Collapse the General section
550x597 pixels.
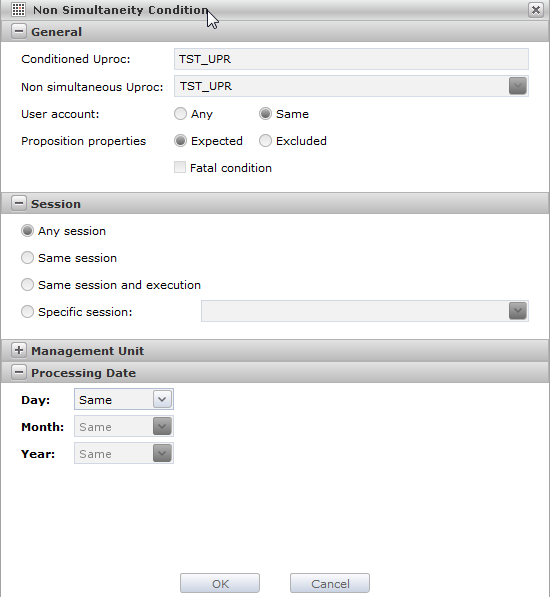tap(19, 31)
